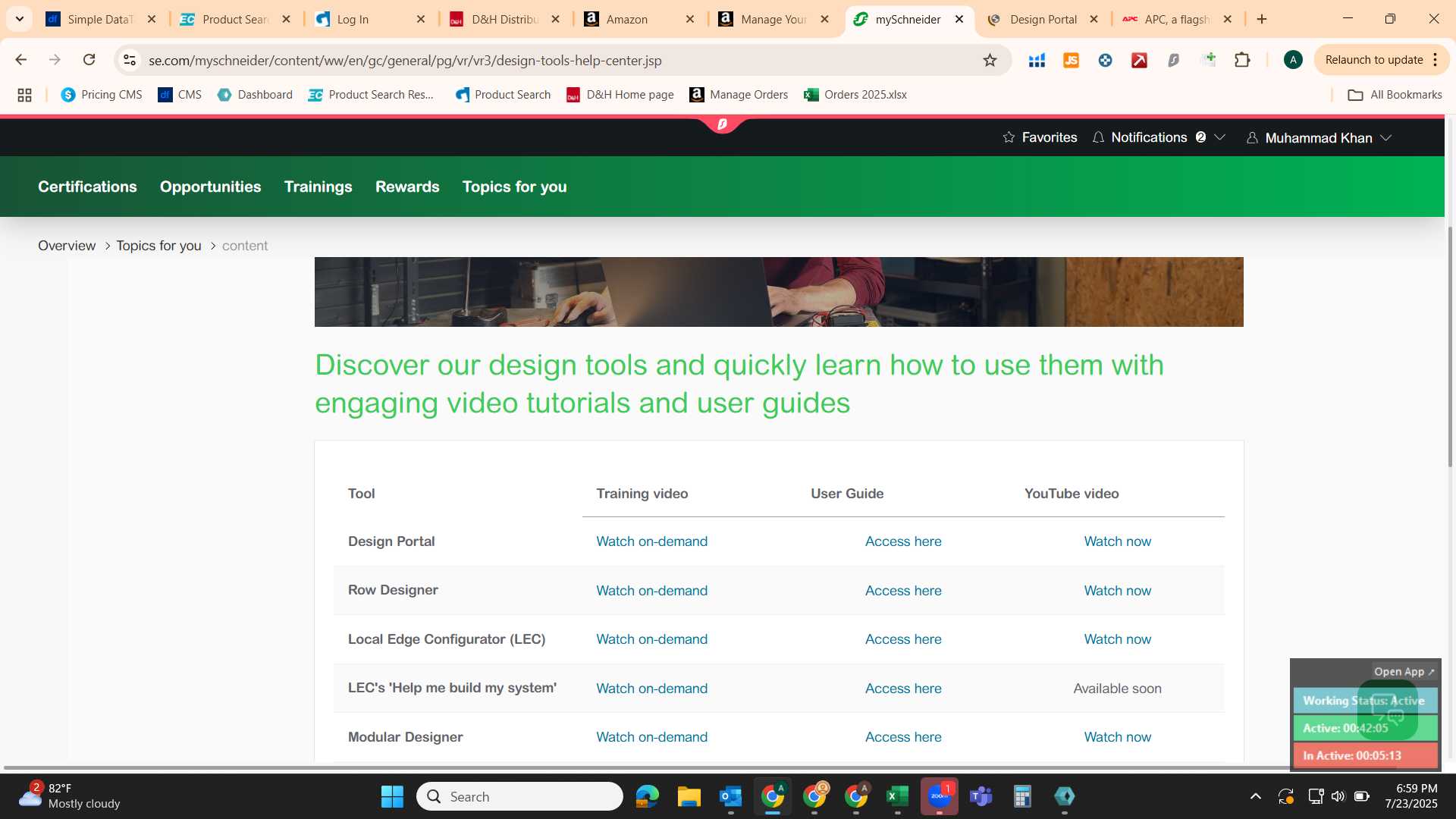The height and width of the screenshot is (819, 1456).
Task: Open the Chrome three-dot menu
Action: 1436,60
